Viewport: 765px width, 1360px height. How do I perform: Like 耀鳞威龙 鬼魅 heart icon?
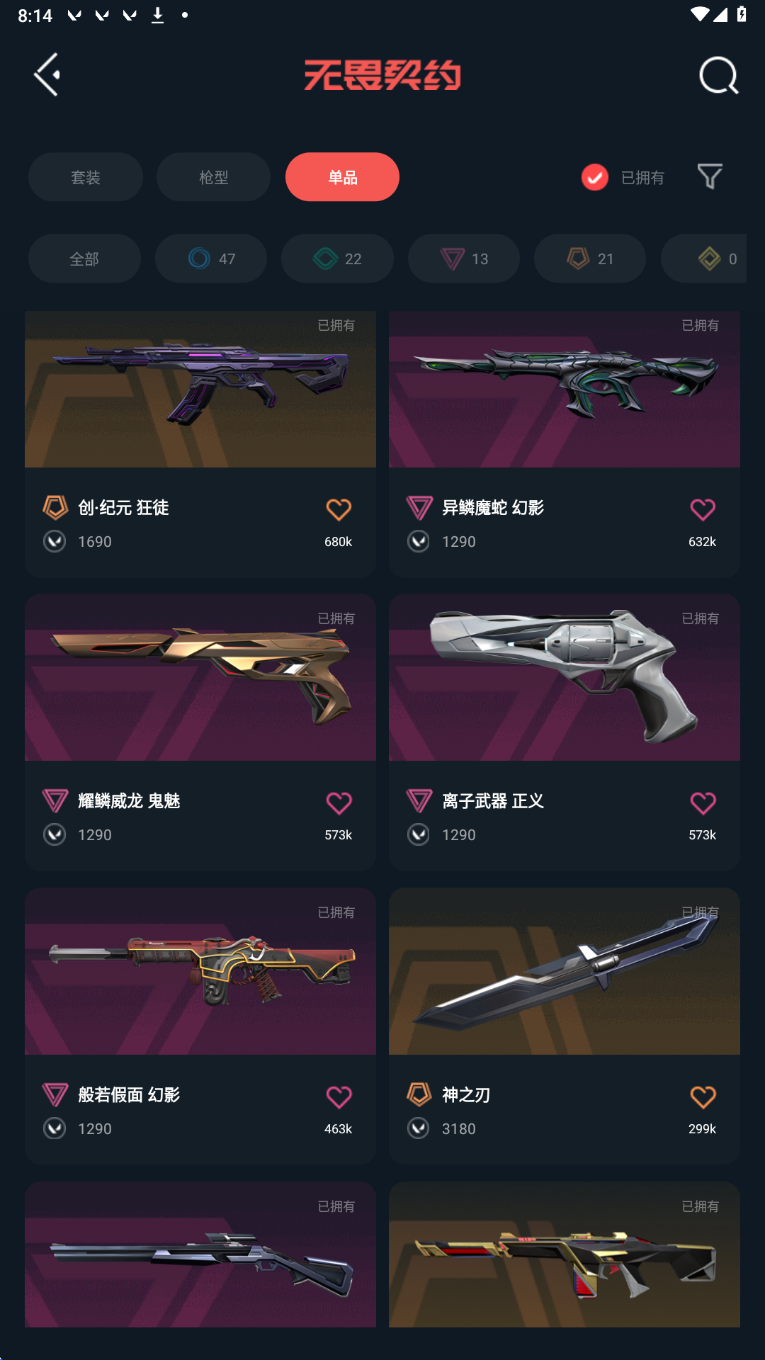tap(339, 802)
